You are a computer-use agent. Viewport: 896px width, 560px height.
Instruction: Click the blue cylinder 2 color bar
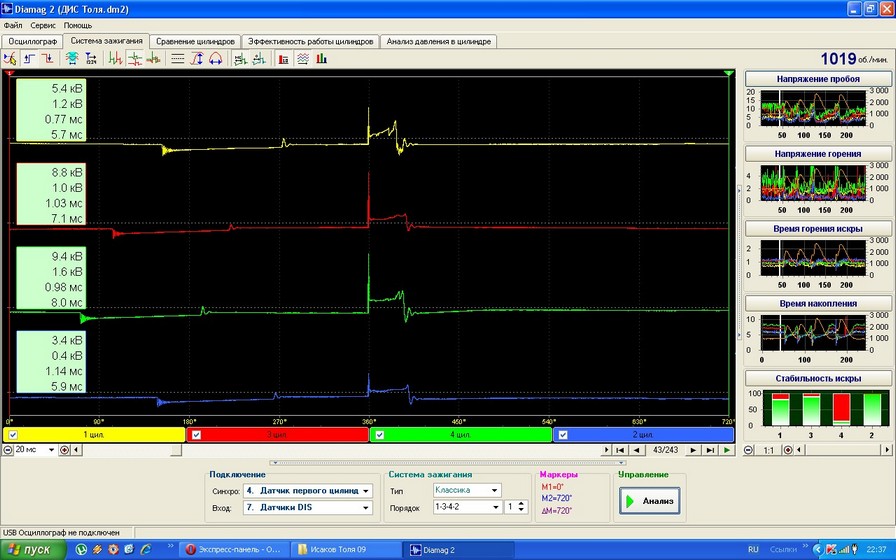click(643, 435)
